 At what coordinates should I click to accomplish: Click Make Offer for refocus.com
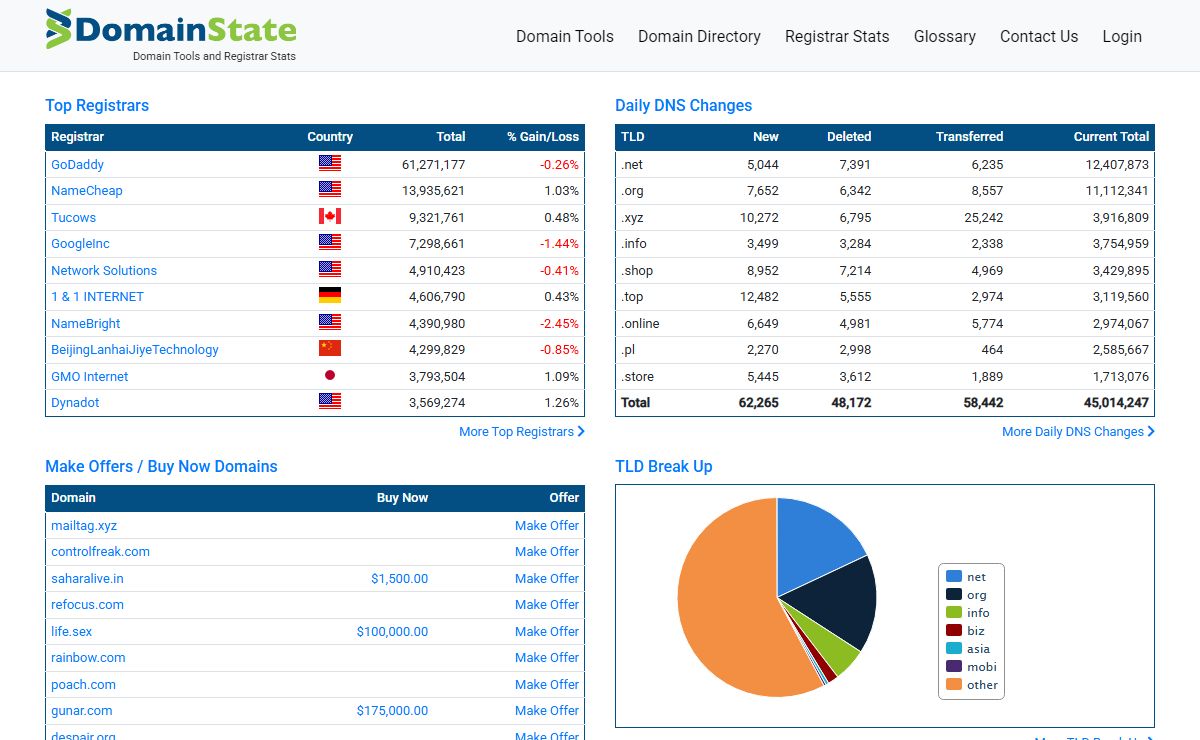547,604
